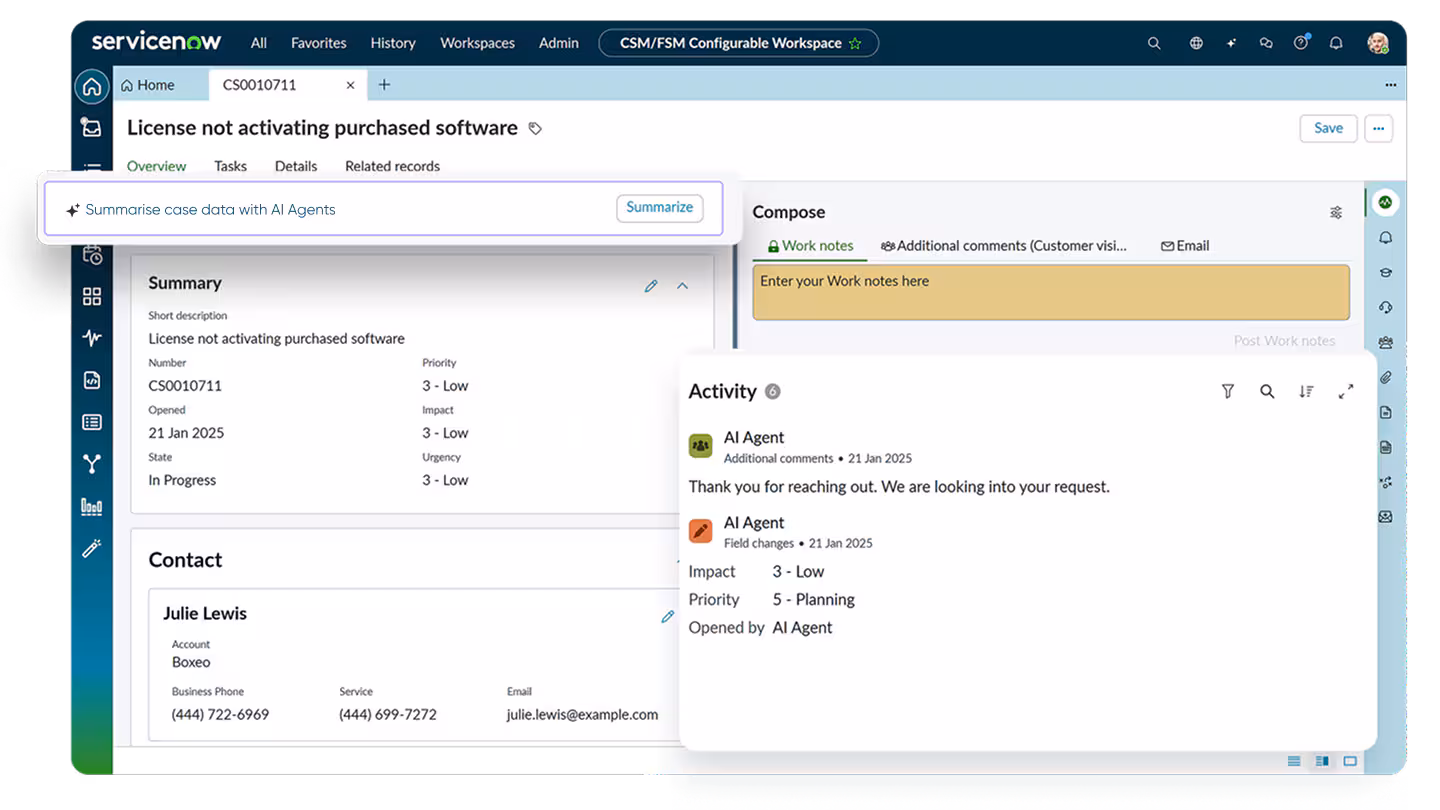This screenshot has width=1440, height=810.
Task: Open tab bar overflow menu
Action: point(1391,85)
